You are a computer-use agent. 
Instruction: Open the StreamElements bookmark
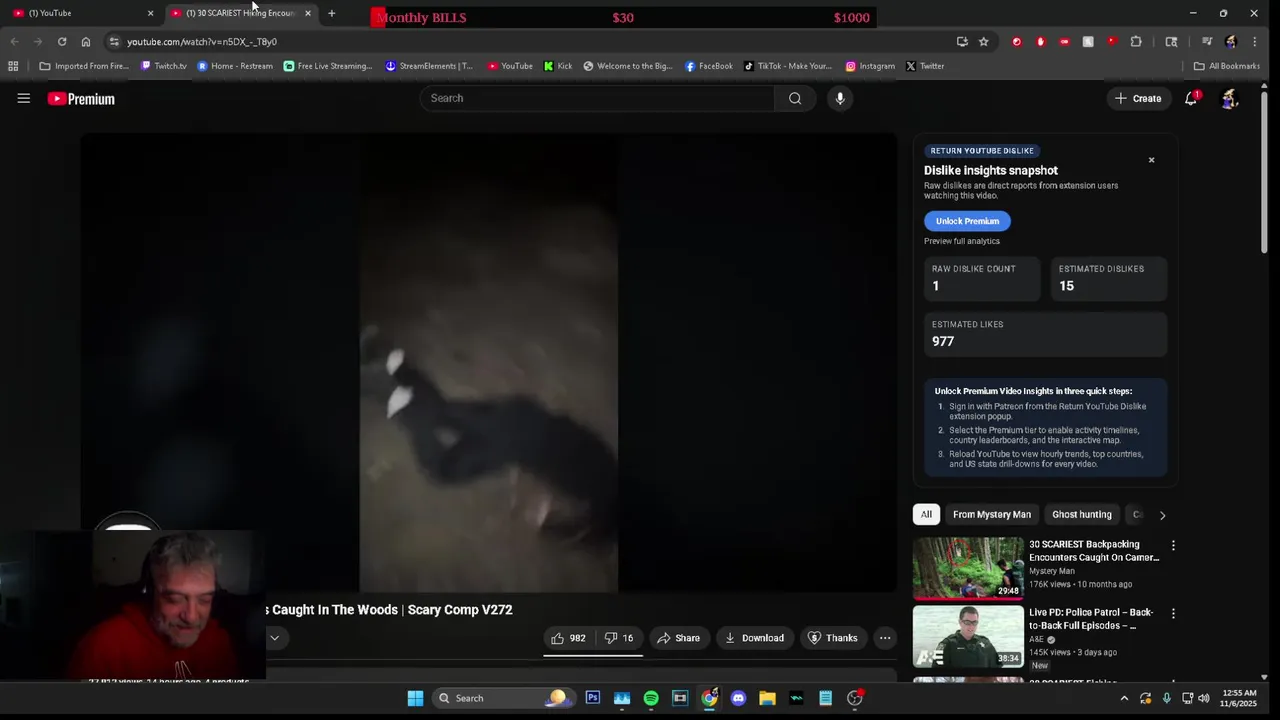click(429, 66)
